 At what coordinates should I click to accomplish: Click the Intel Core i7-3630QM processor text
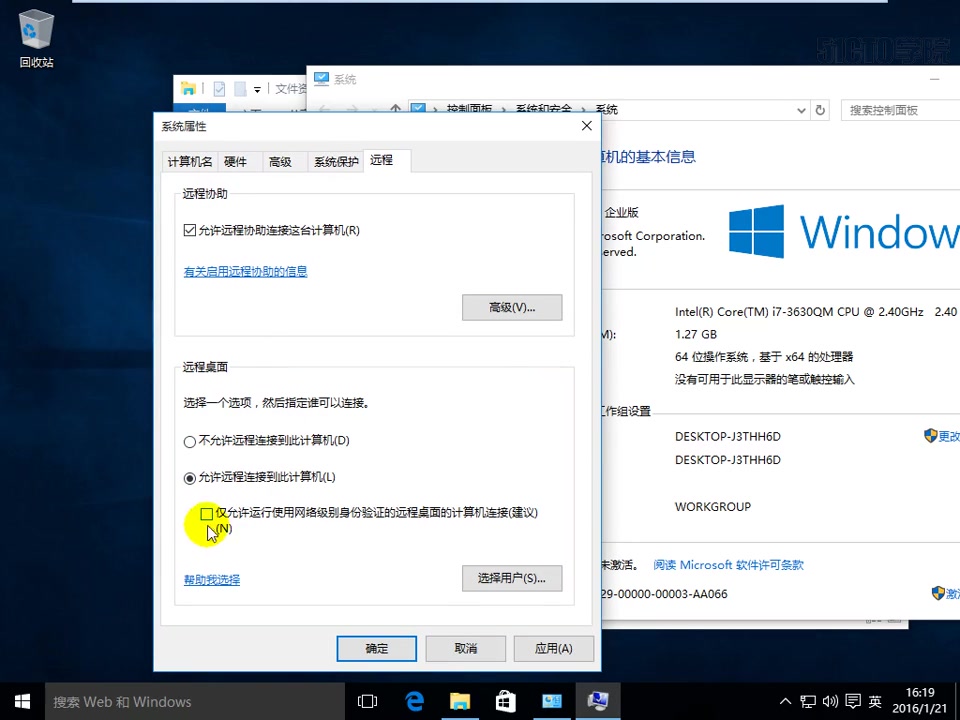799,312
